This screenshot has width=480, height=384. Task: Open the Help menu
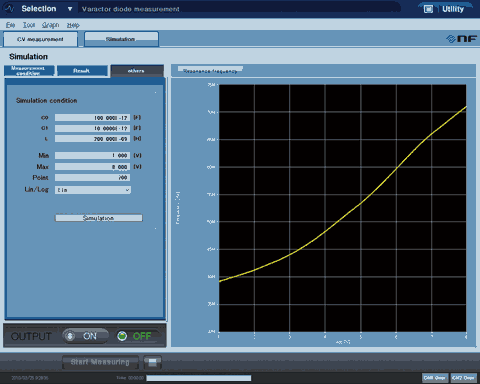click(x=73, y=25)
